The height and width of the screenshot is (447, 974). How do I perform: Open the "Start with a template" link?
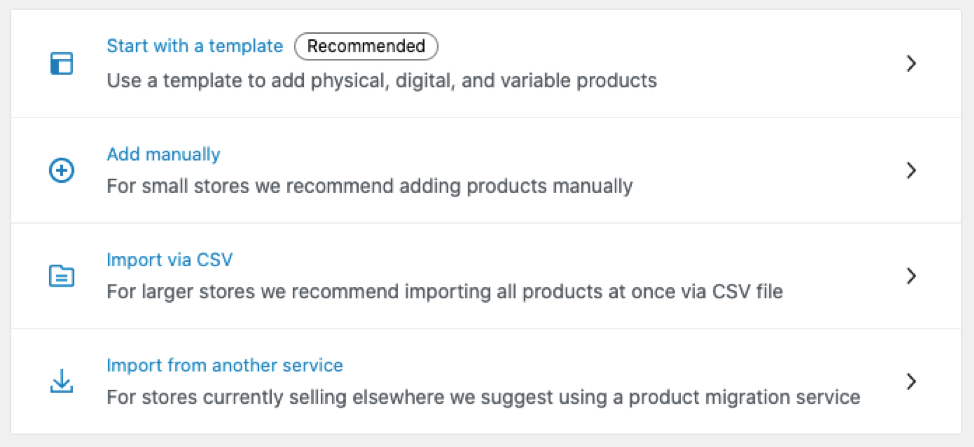click(195, 46)
